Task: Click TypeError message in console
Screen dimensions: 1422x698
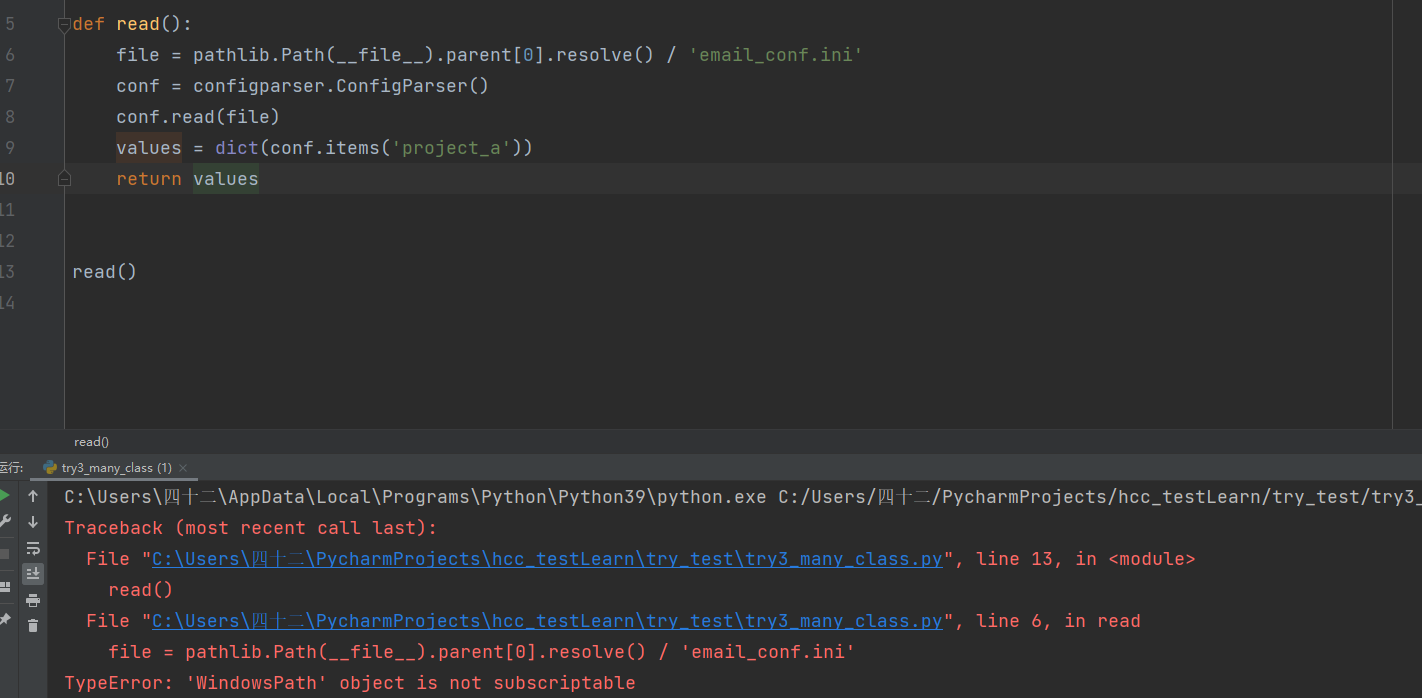Action: [350, 683]
